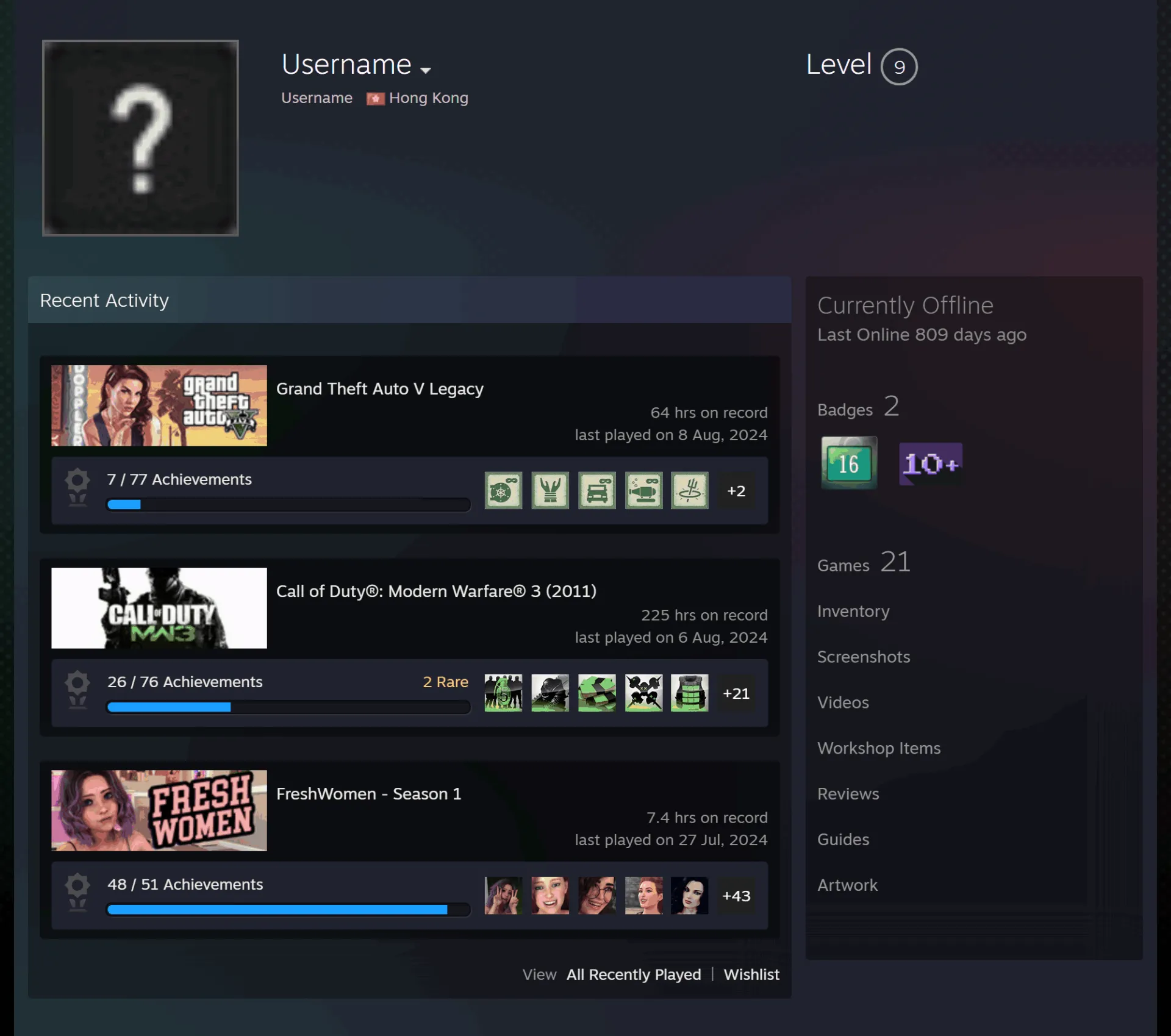Click the 48 / 51 Achievements text
1171x1036 pixels.
pos(185,884)
